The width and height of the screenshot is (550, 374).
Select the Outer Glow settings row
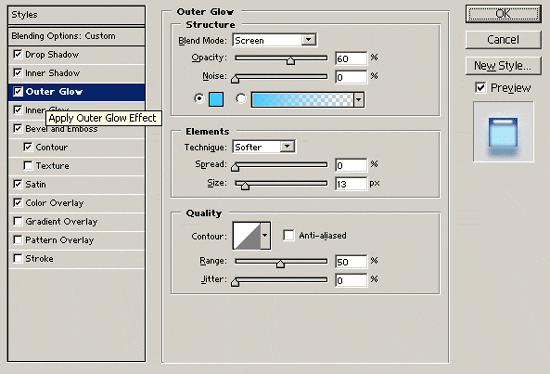point(76,92)
